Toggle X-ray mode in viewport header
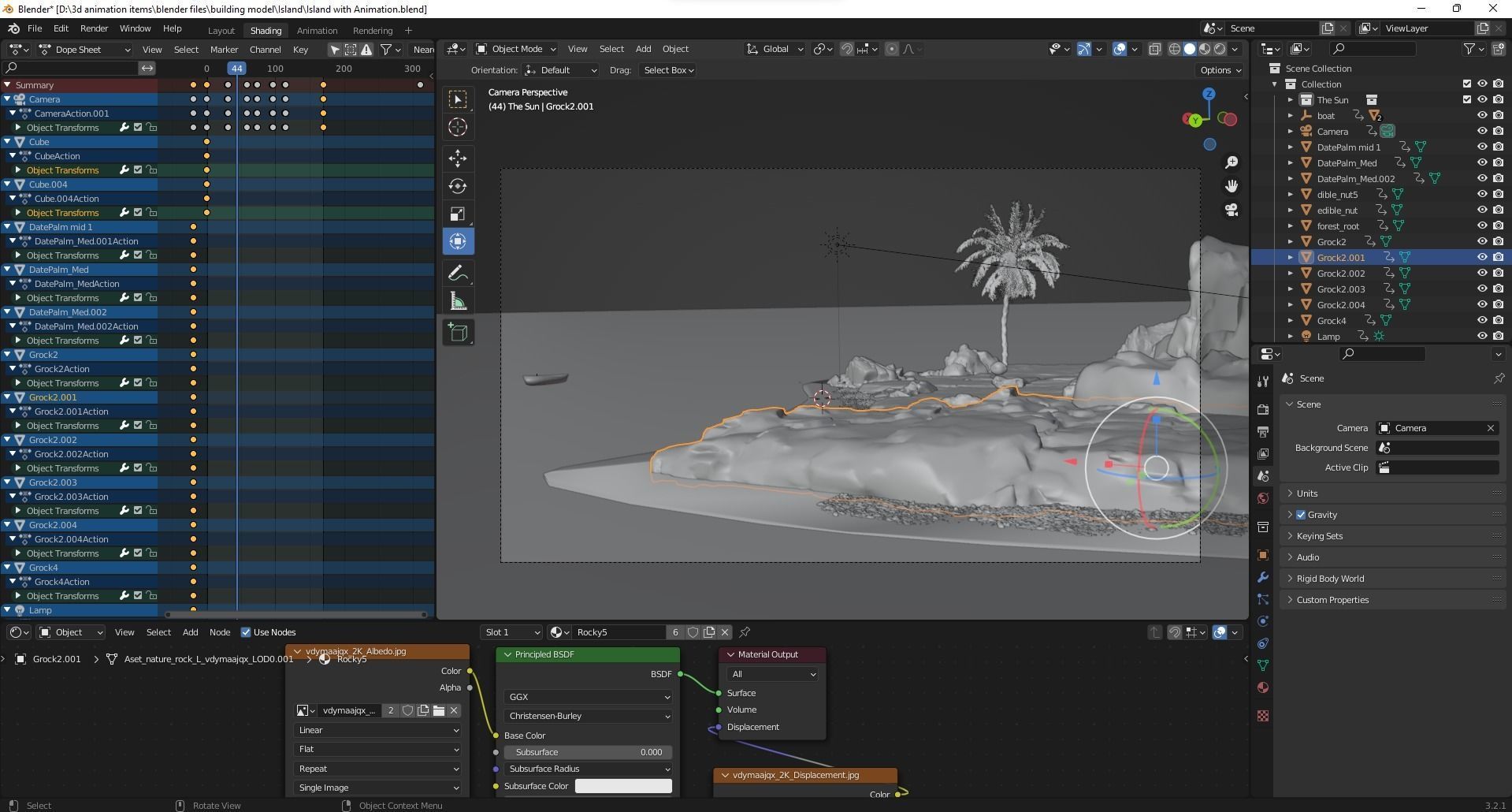1512x812 pixels. (1154, 49)
